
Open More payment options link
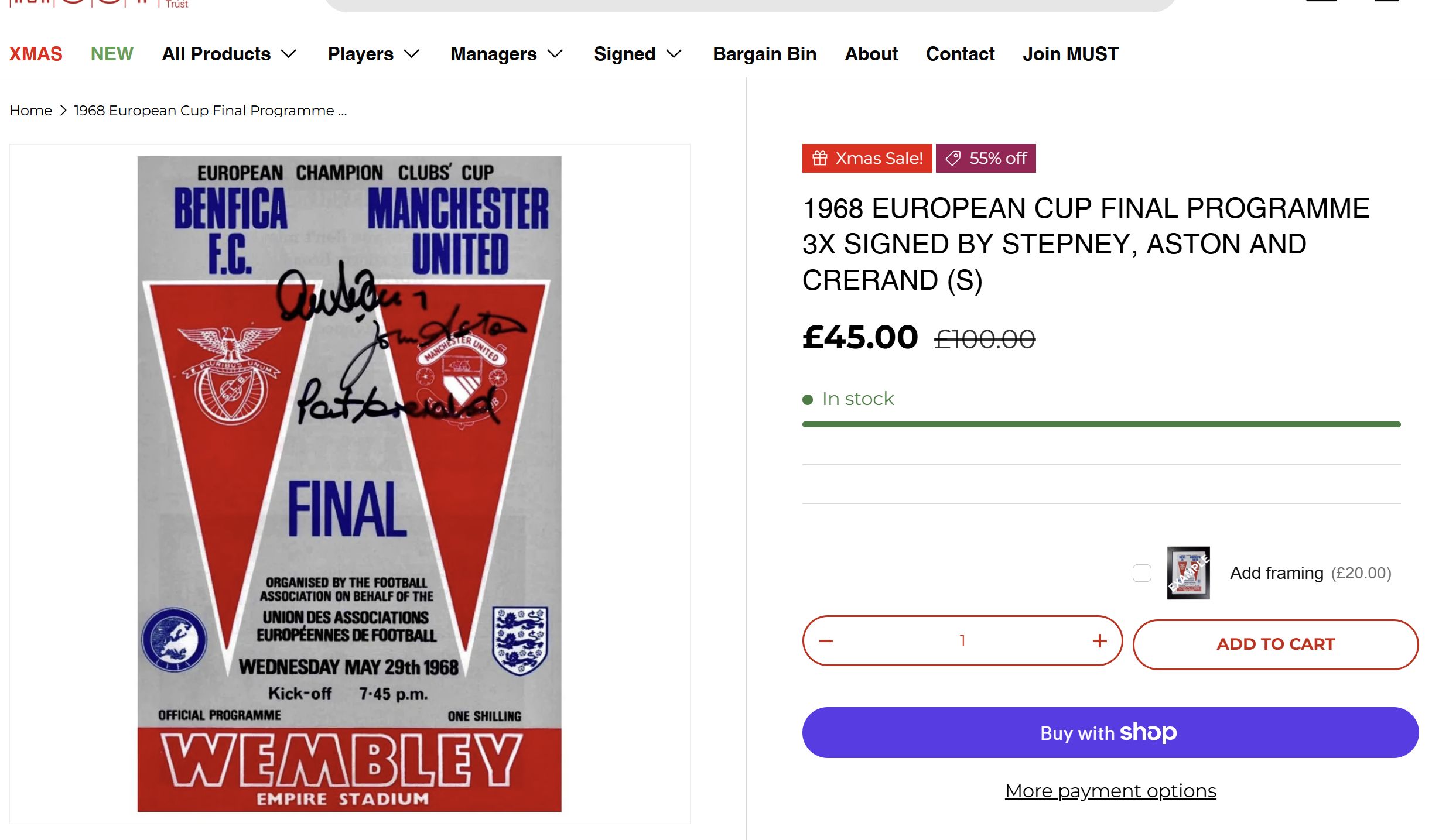[1110, 791]
